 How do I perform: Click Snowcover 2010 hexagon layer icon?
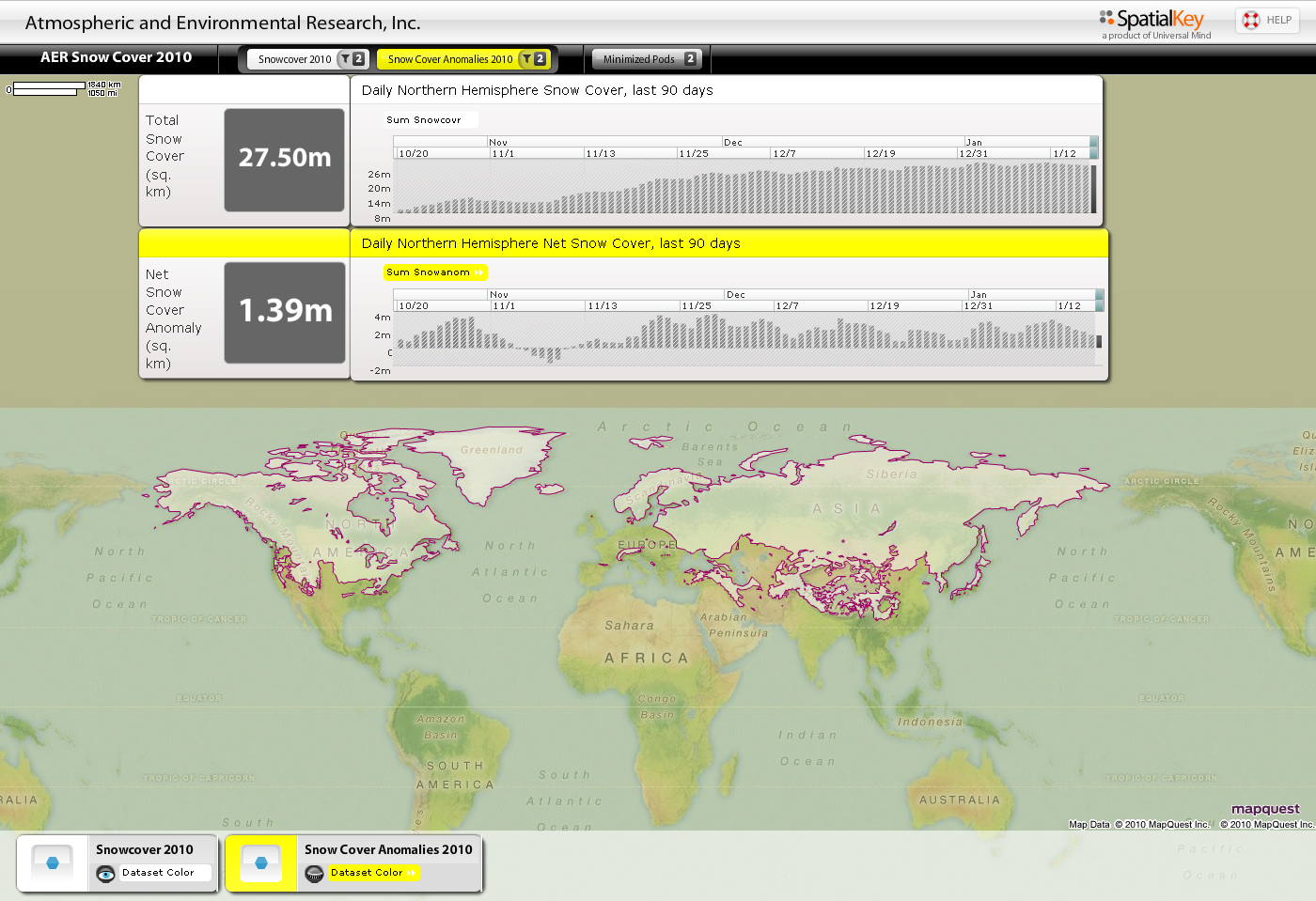(x=53, y=862)
